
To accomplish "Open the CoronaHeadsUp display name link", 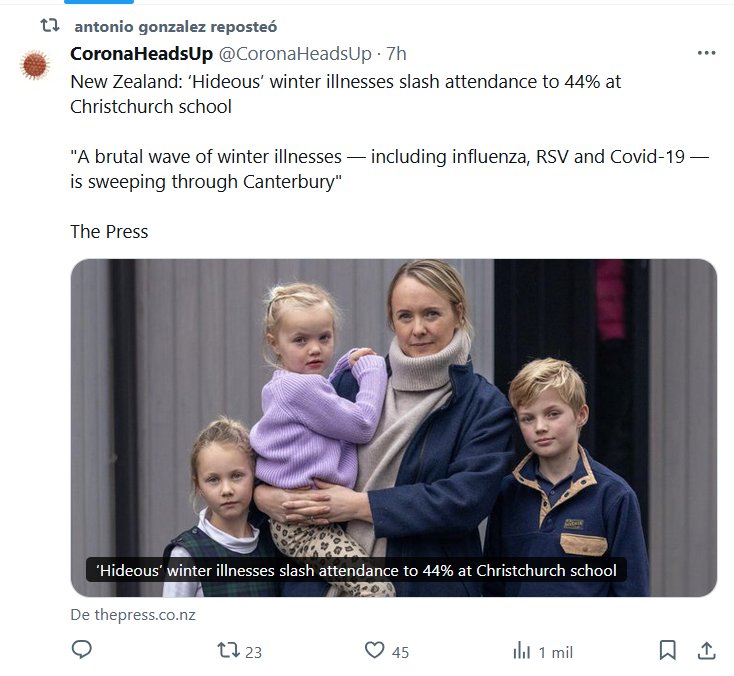I will coord(141,54).
